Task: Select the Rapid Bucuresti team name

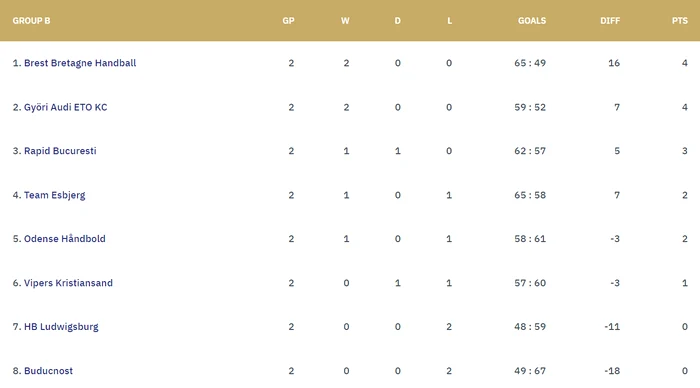Action: 60,151
